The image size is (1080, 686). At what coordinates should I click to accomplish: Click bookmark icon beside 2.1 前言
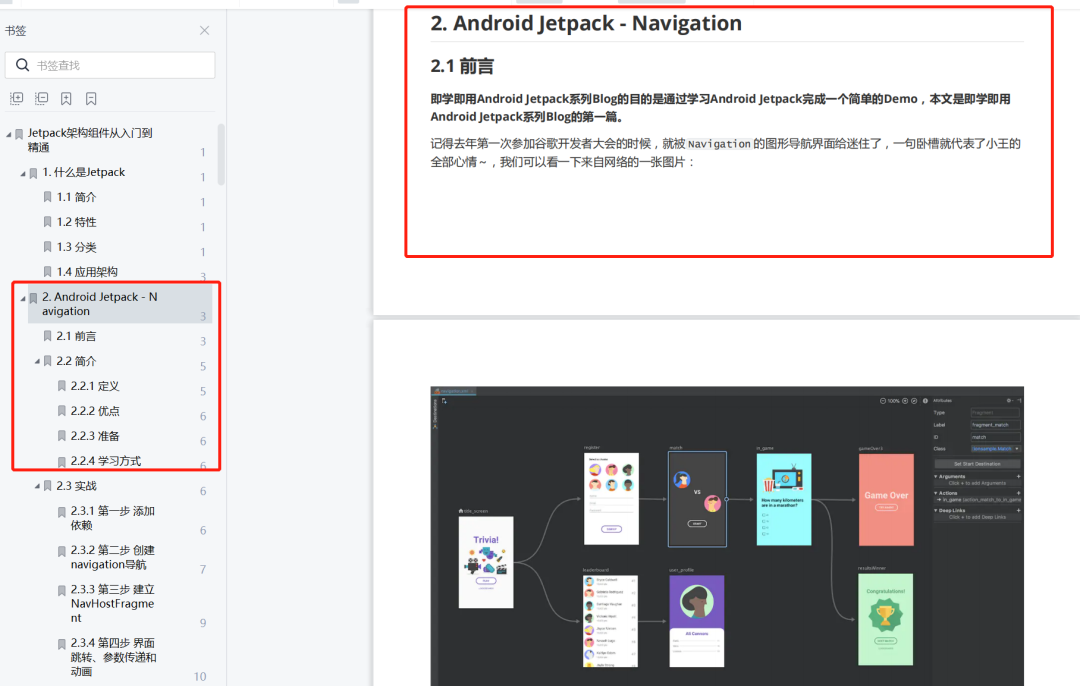[x=48, y=336]
